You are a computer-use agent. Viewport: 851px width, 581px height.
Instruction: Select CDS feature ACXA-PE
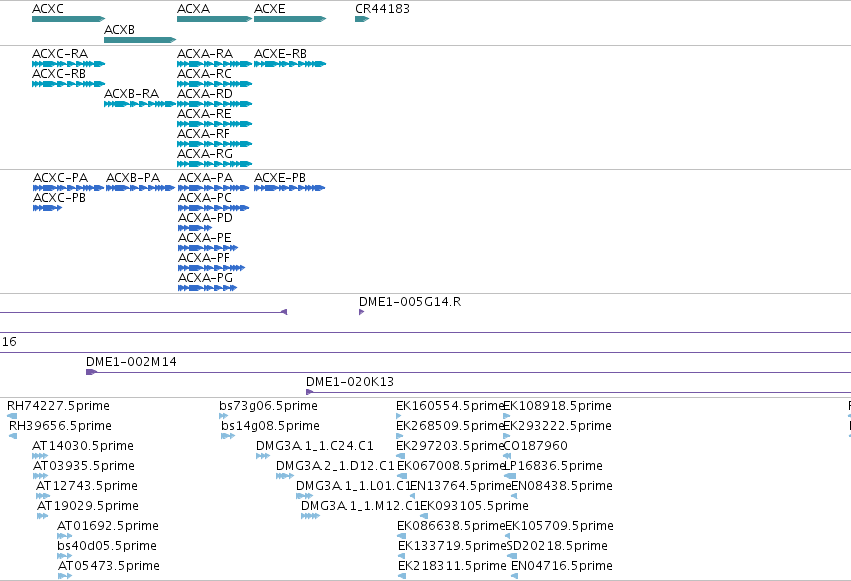tap(208, 248)
